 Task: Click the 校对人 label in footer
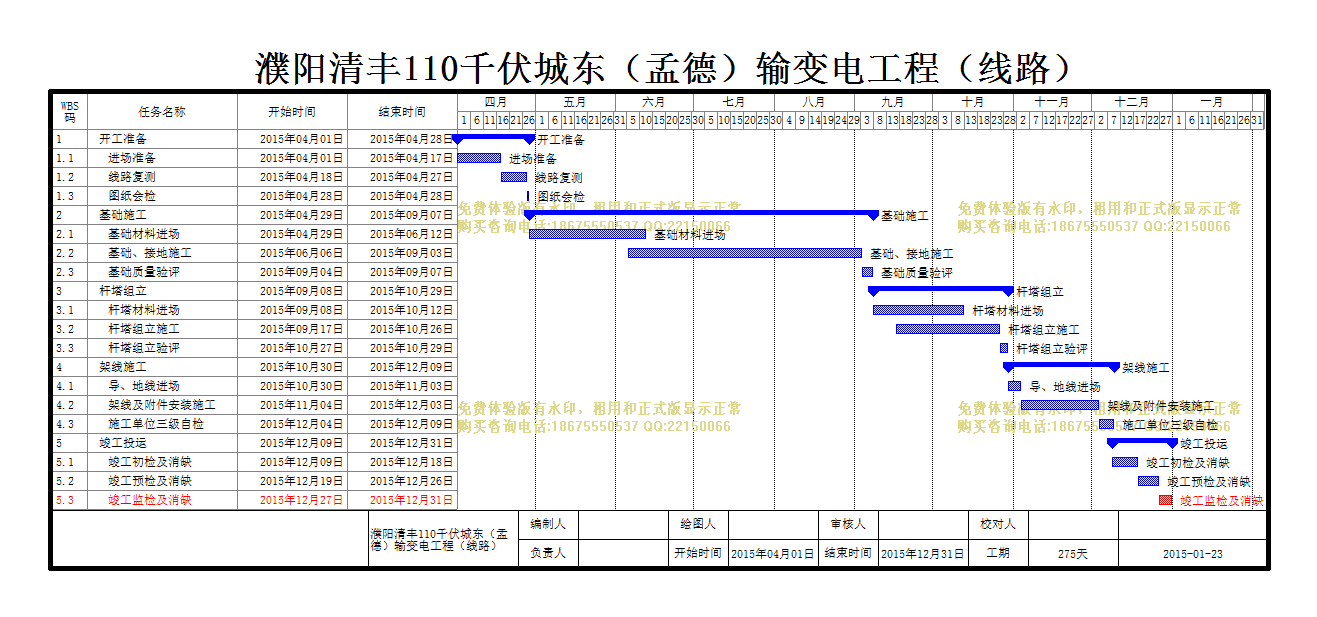tap(998, 524)
